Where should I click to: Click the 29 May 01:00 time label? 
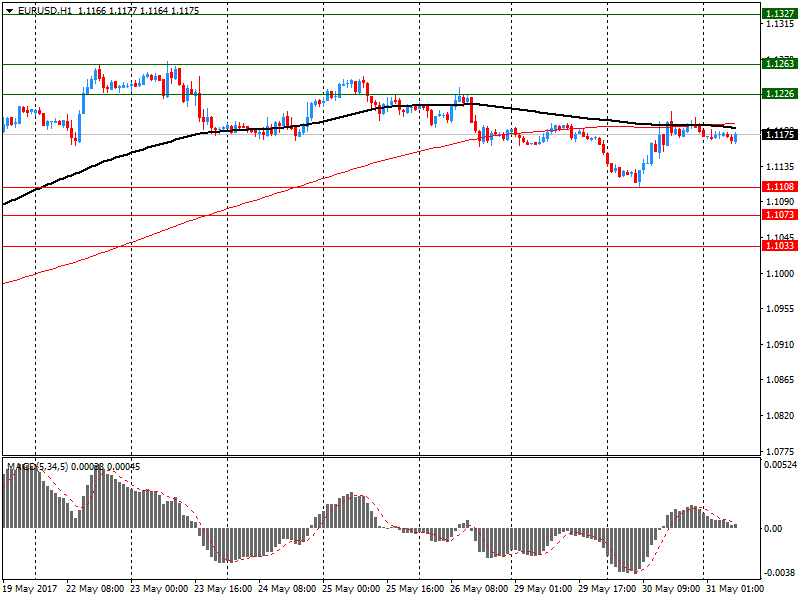coord(543,589)
